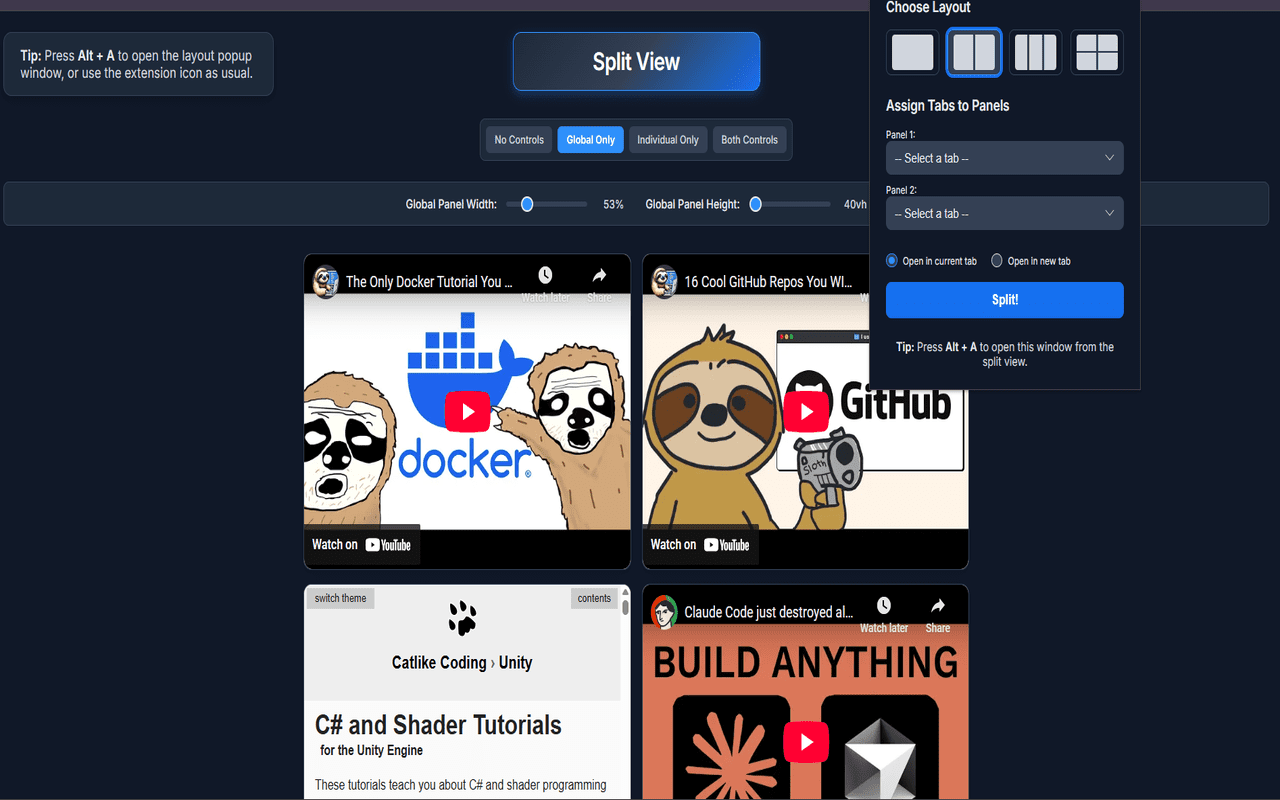The width and height of the screenshot is (1280, 800).
Task: Switch to No Controls mode
Action: pyautogui.click(x=519, y=140)
